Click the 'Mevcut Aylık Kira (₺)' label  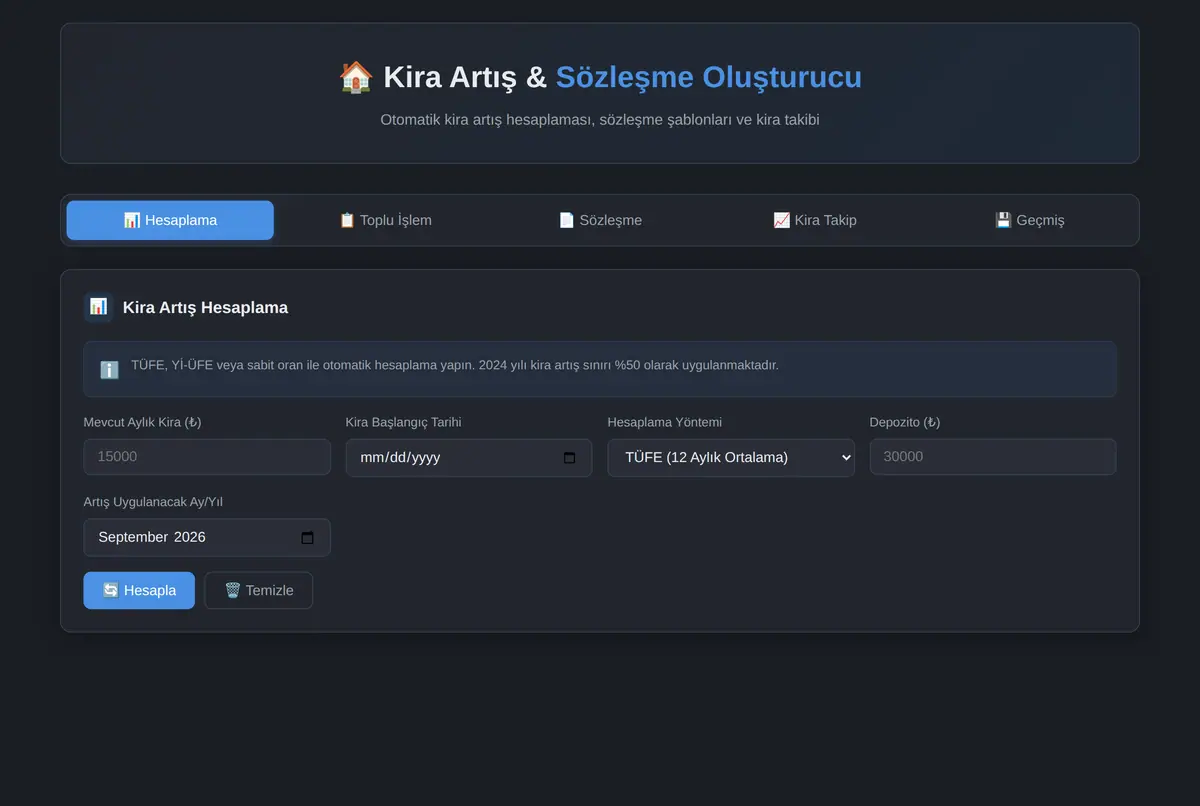[x=142, y=422]
